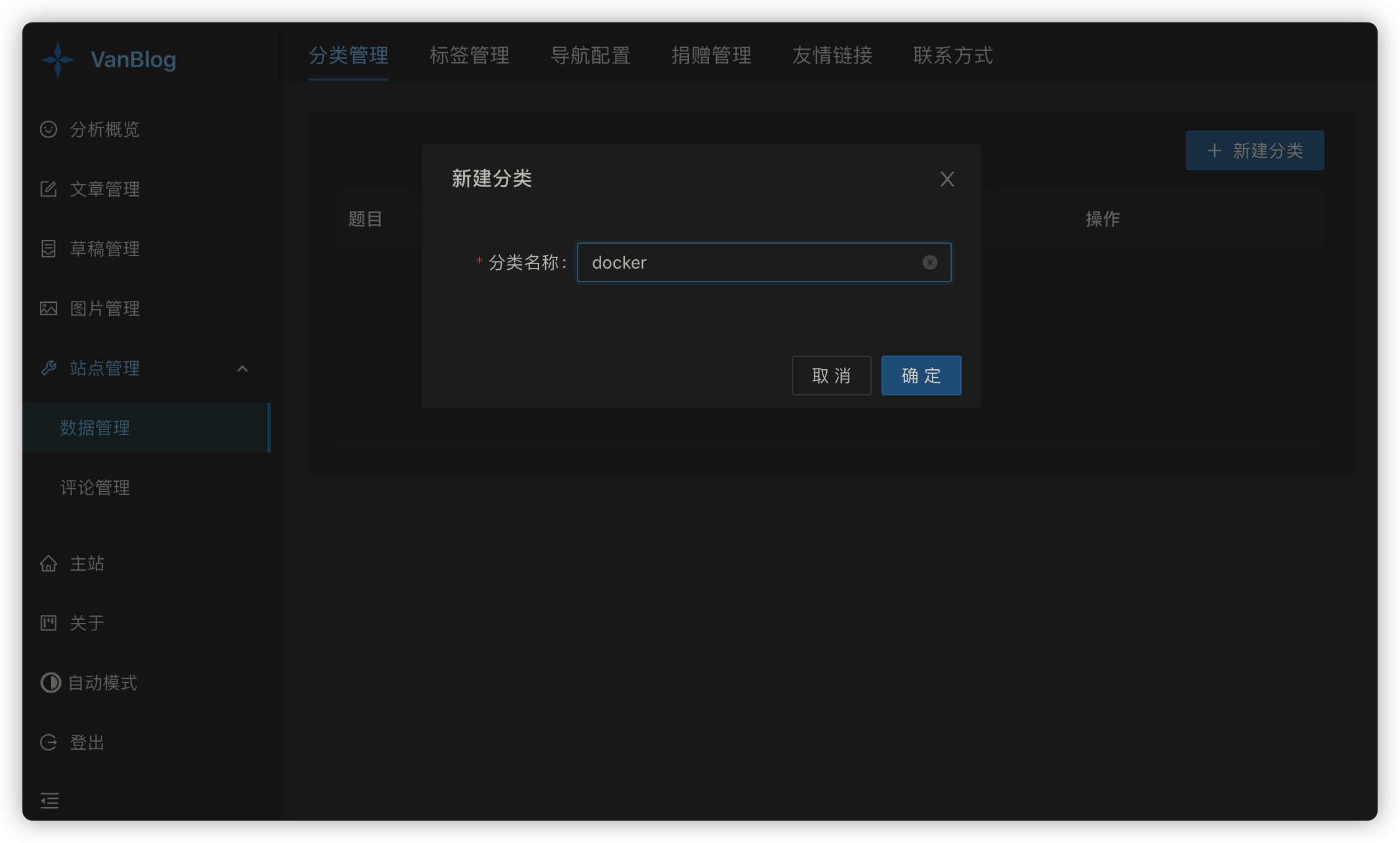This screenshot has height=843, width=1400.
Task: Click the 草稿管理 document icon
Action: [48, 249]
